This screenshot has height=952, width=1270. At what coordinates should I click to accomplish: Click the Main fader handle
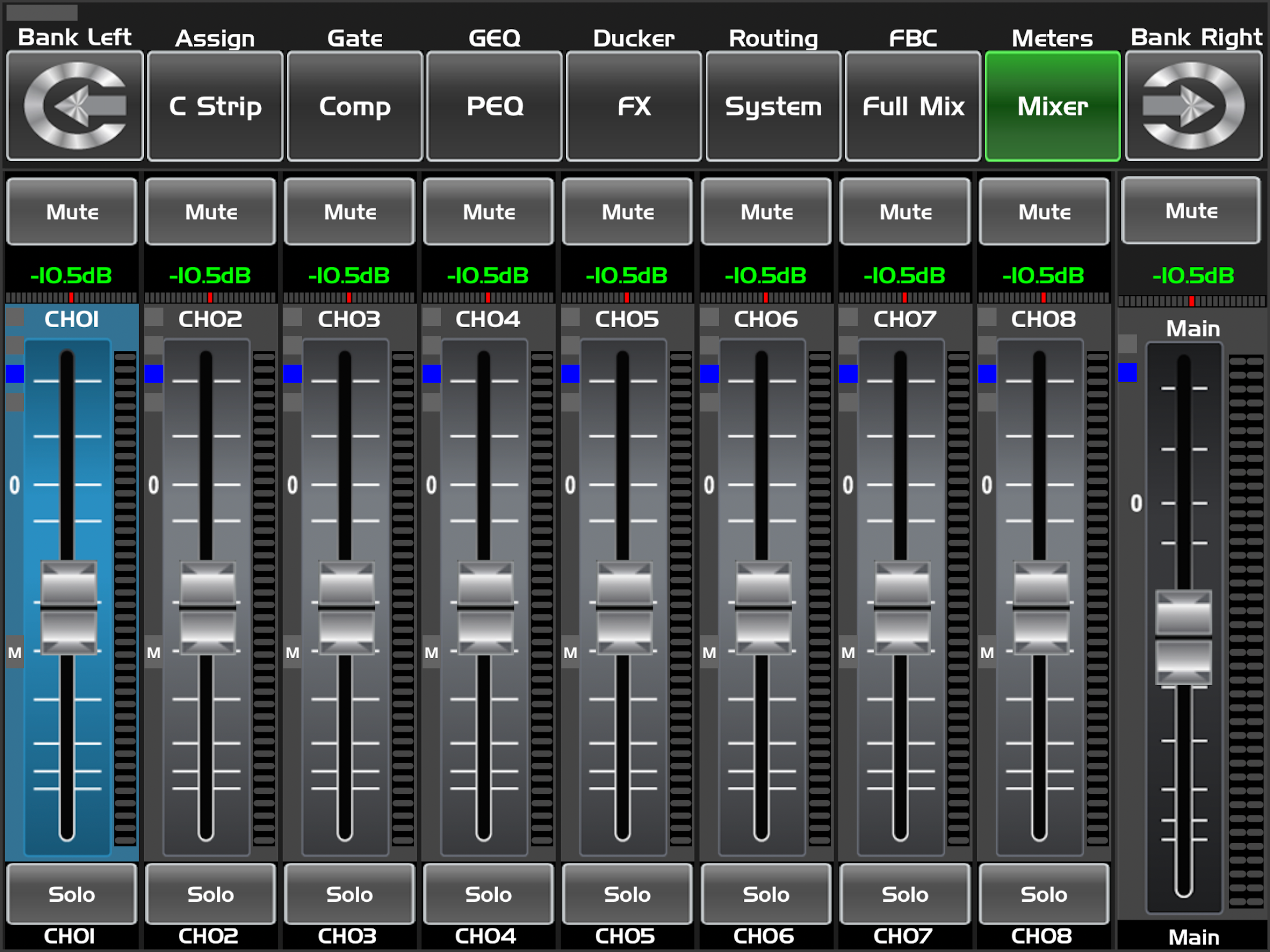click(x=1184, y=637)
